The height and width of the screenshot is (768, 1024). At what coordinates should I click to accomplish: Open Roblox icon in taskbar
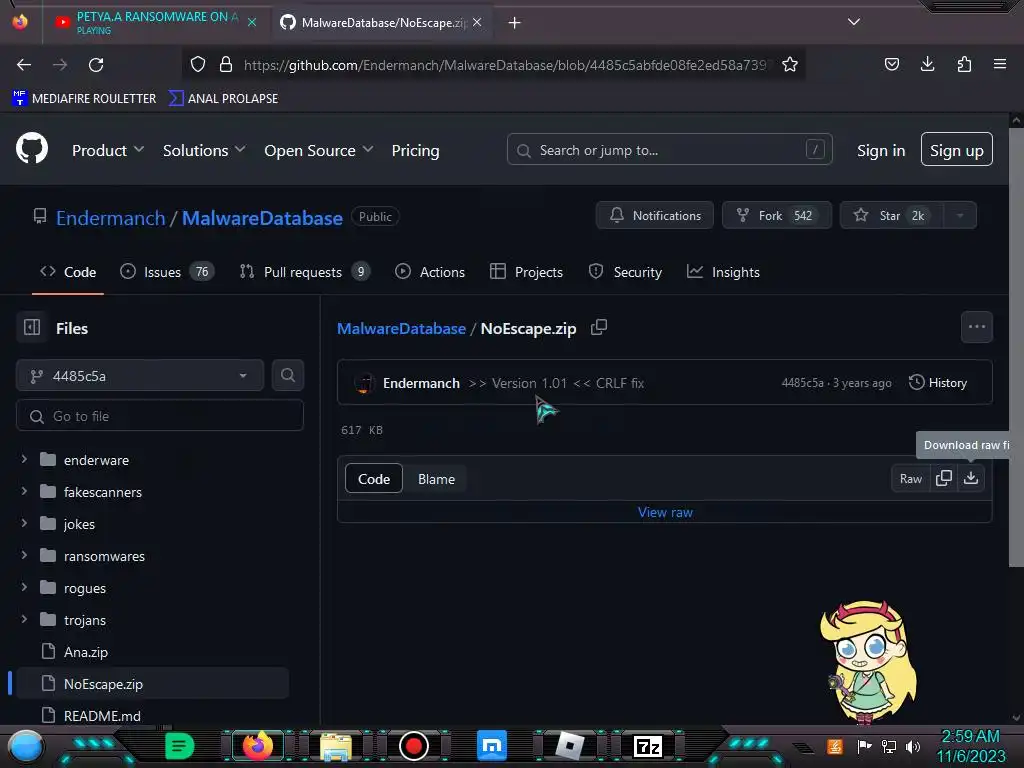tap(569, 746)
